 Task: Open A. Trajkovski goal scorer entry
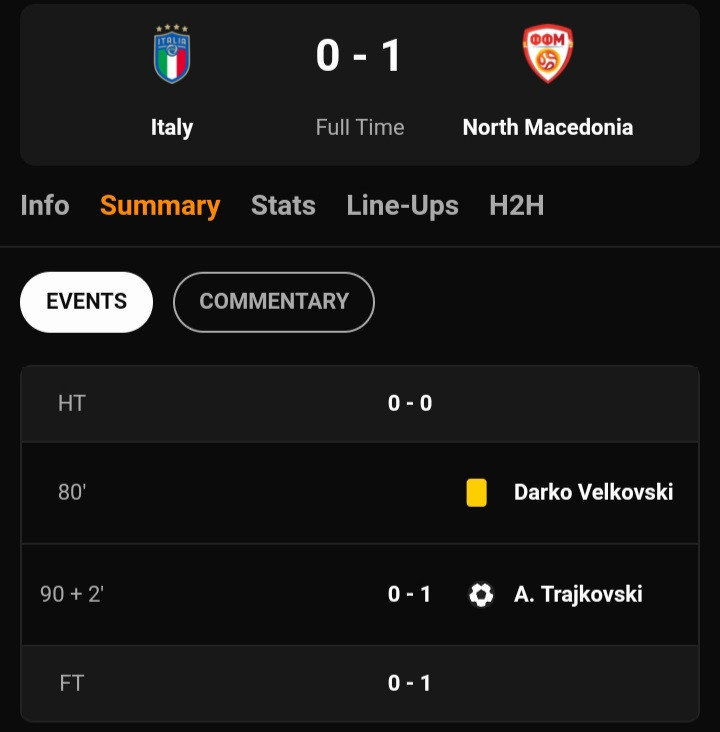point(578,594)
